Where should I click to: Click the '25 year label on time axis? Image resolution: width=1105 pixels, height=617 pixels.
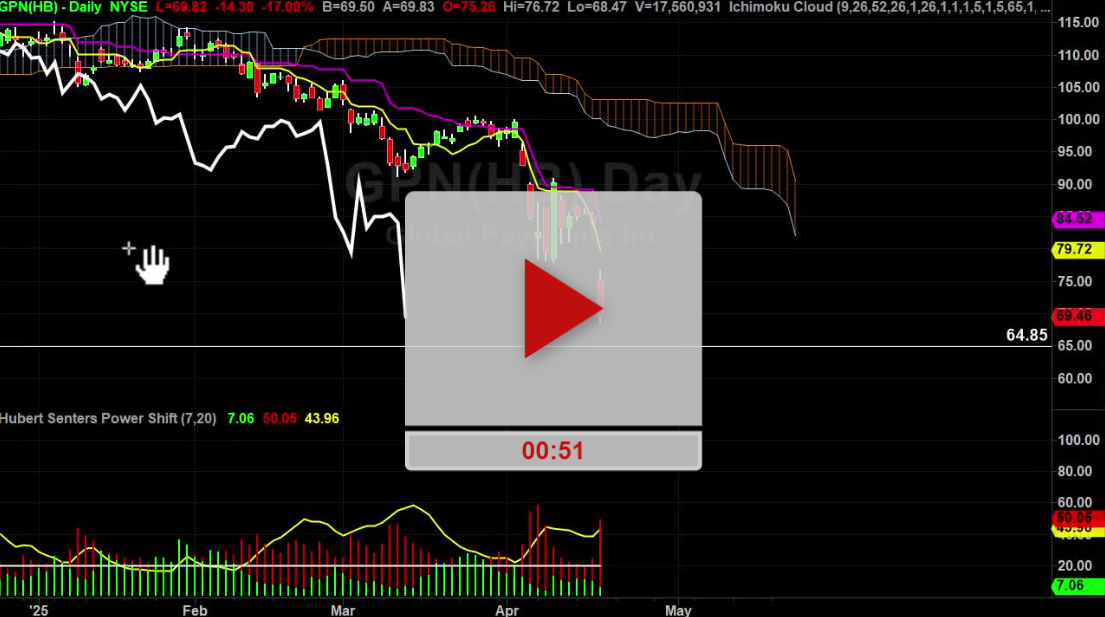click(x=39, y=610)
